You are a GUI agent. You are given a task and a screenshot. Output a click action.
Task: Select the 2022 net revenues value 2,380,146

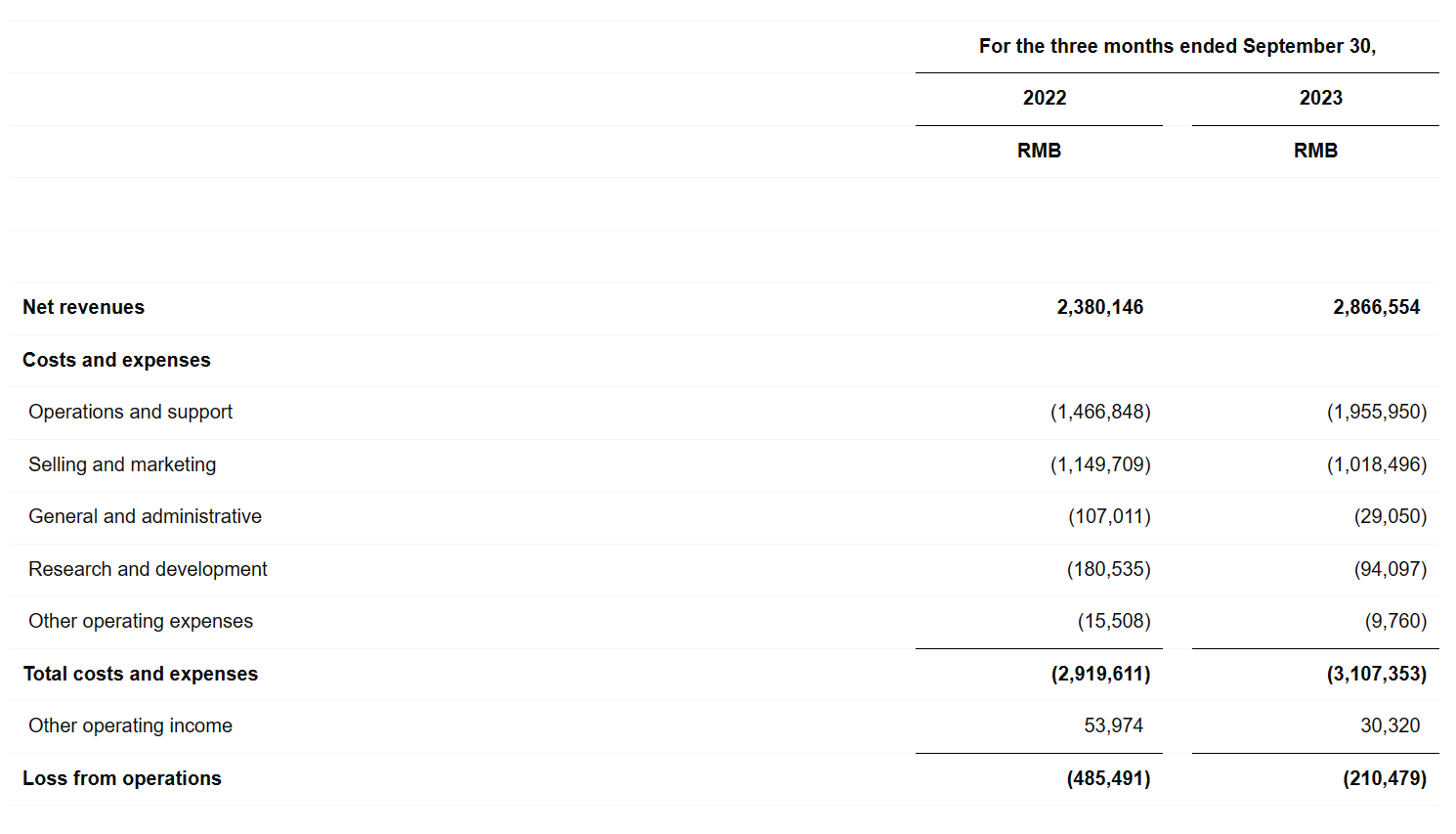1099,307
